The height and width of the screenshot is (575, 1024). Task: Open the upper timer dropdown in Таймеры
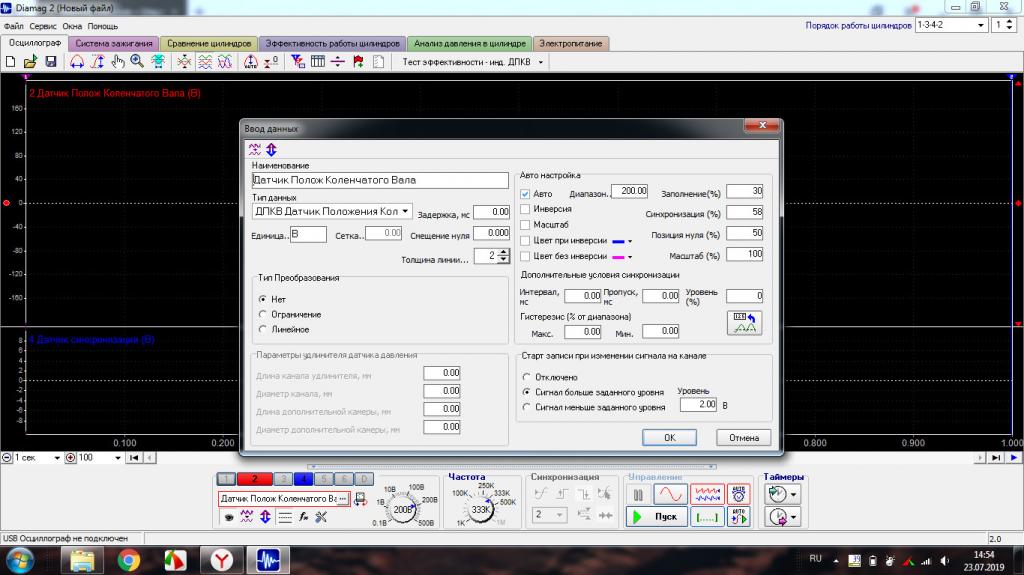[x=793, y=495]
